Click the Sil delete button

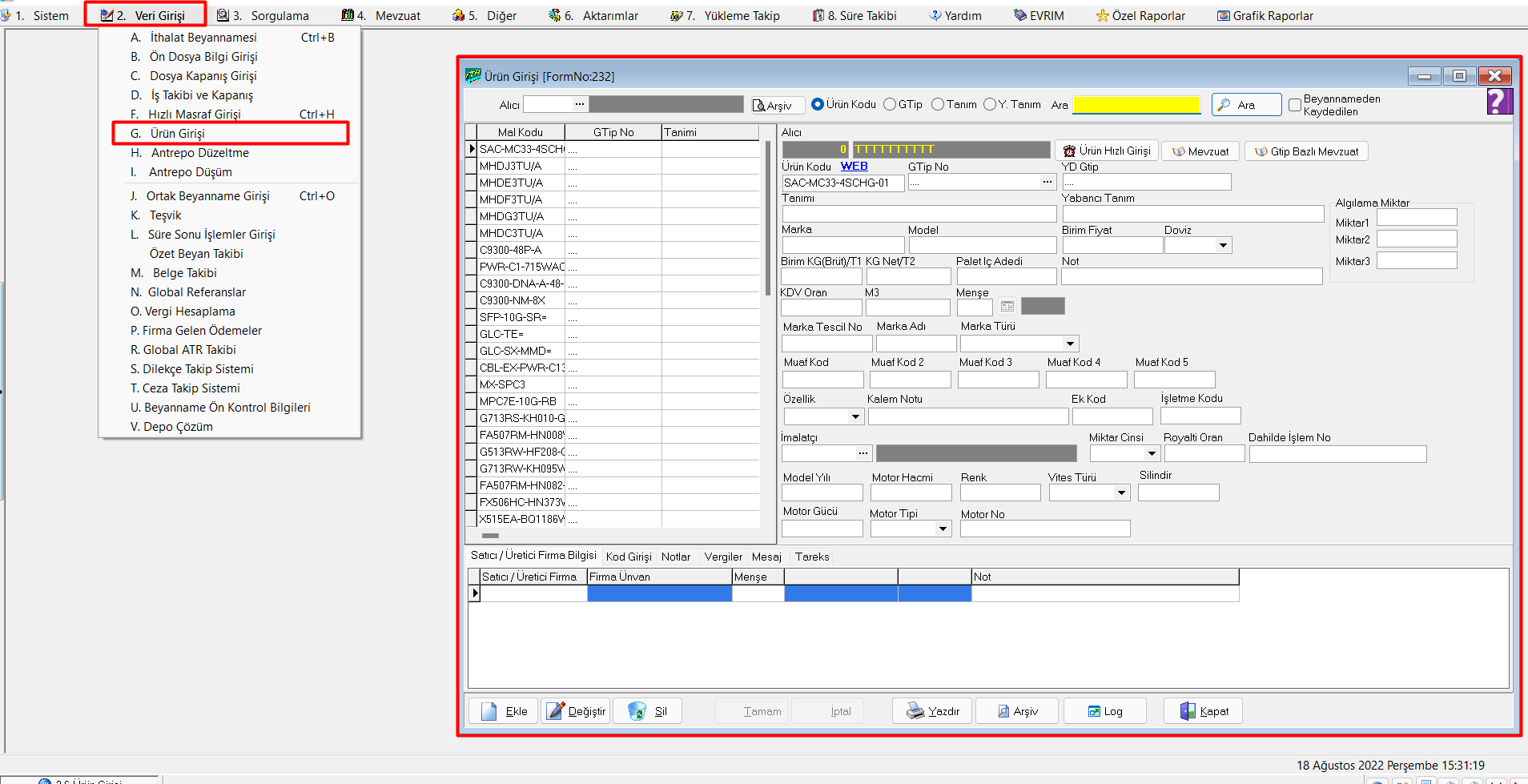648,711
